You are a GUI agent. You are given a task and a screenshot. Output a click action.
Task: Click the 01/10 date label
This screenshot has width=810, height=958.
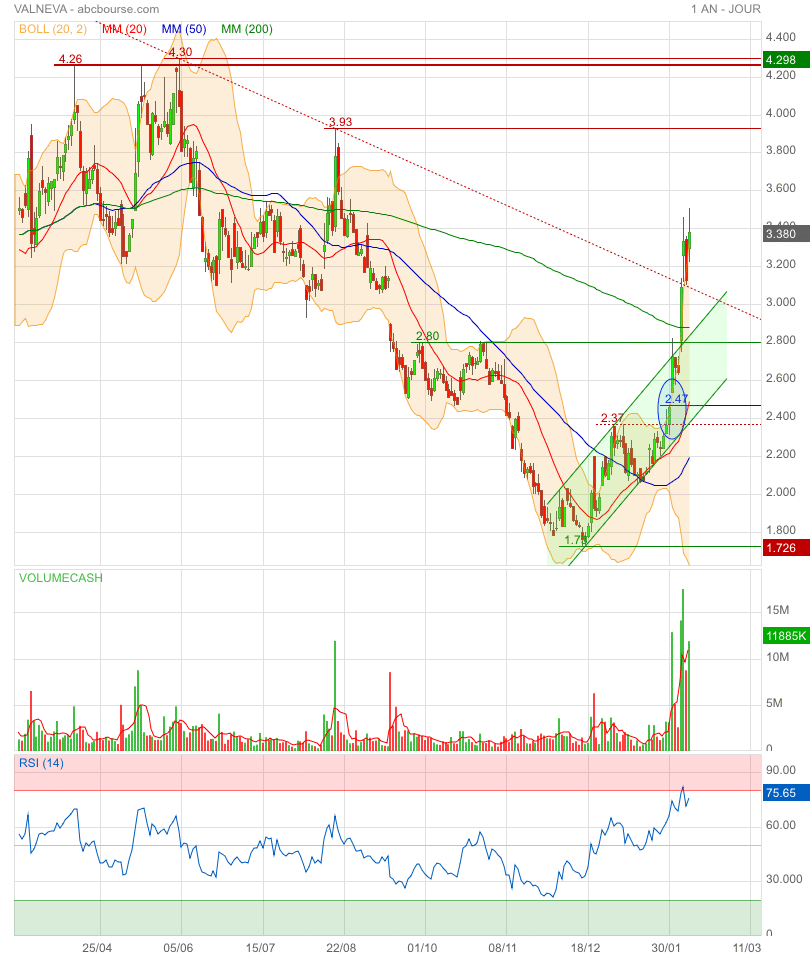[422, 948]
